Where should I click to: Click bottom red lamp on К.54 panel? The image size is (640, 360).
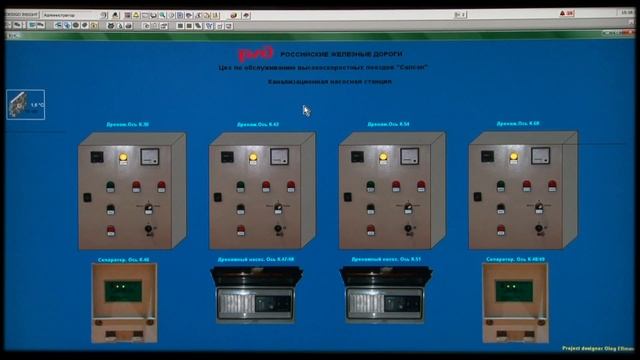coord(371,230)
